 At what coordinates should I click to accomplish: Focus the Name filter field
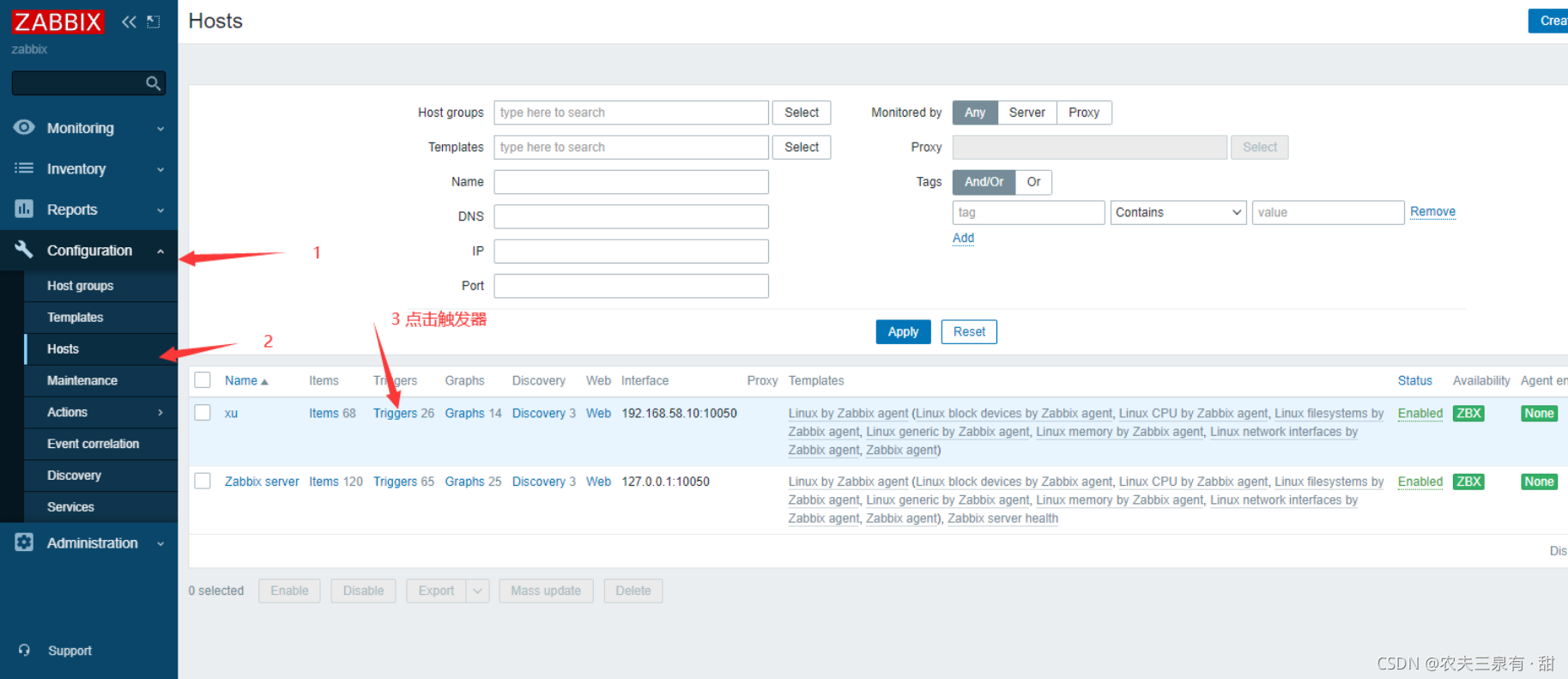631,182
